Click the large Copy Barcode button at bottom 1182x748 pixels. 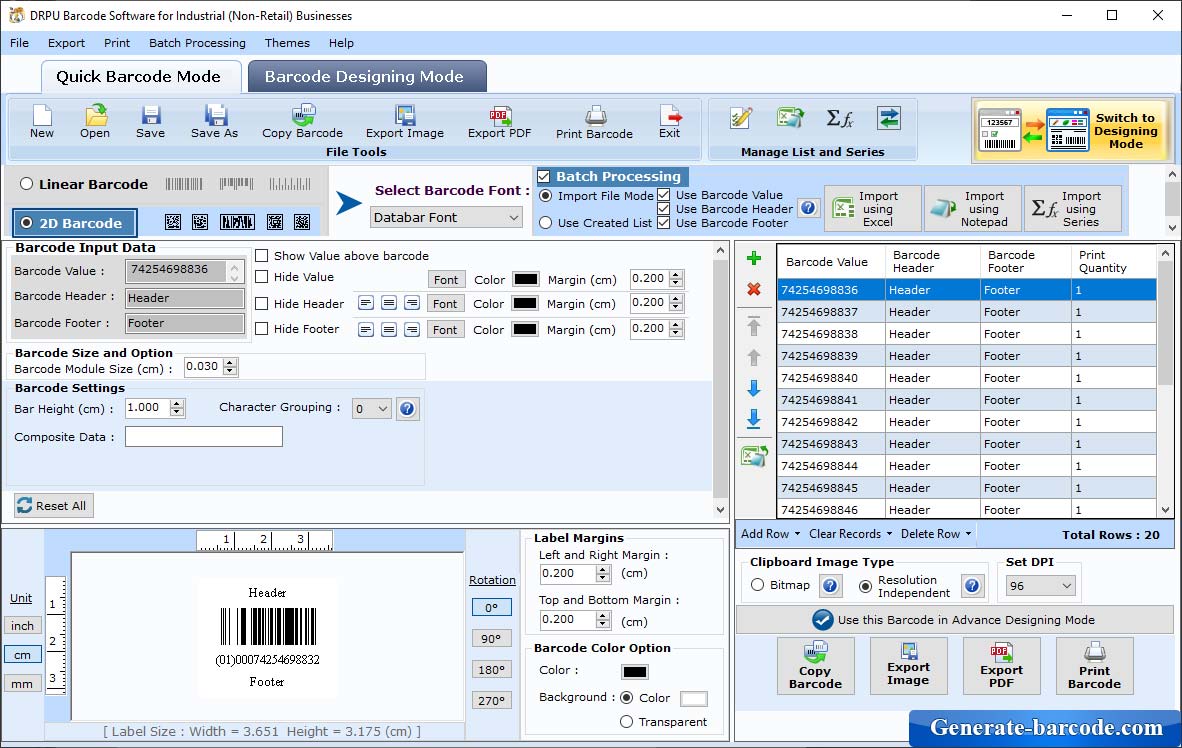(x=816, y=666)
